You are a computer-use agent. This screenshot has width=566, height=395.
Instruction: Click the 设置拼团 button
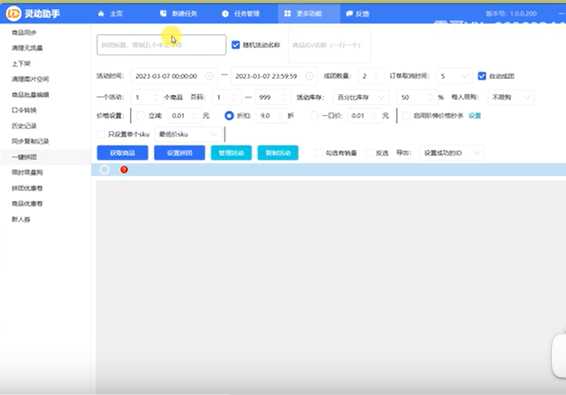coord(179,153)
